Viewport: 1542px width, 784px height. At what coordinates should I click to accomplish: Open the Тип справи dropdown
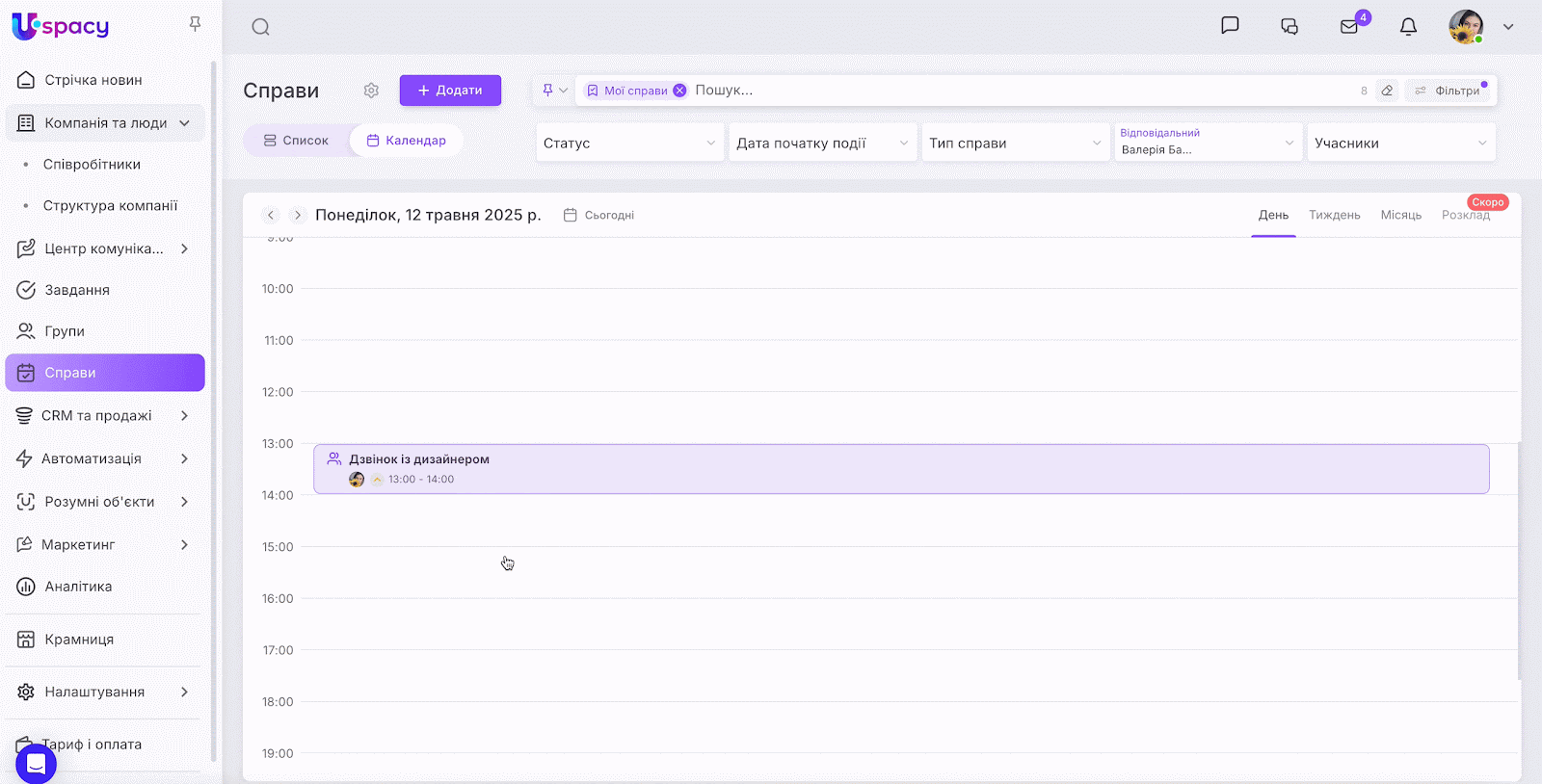point(1015,143)
